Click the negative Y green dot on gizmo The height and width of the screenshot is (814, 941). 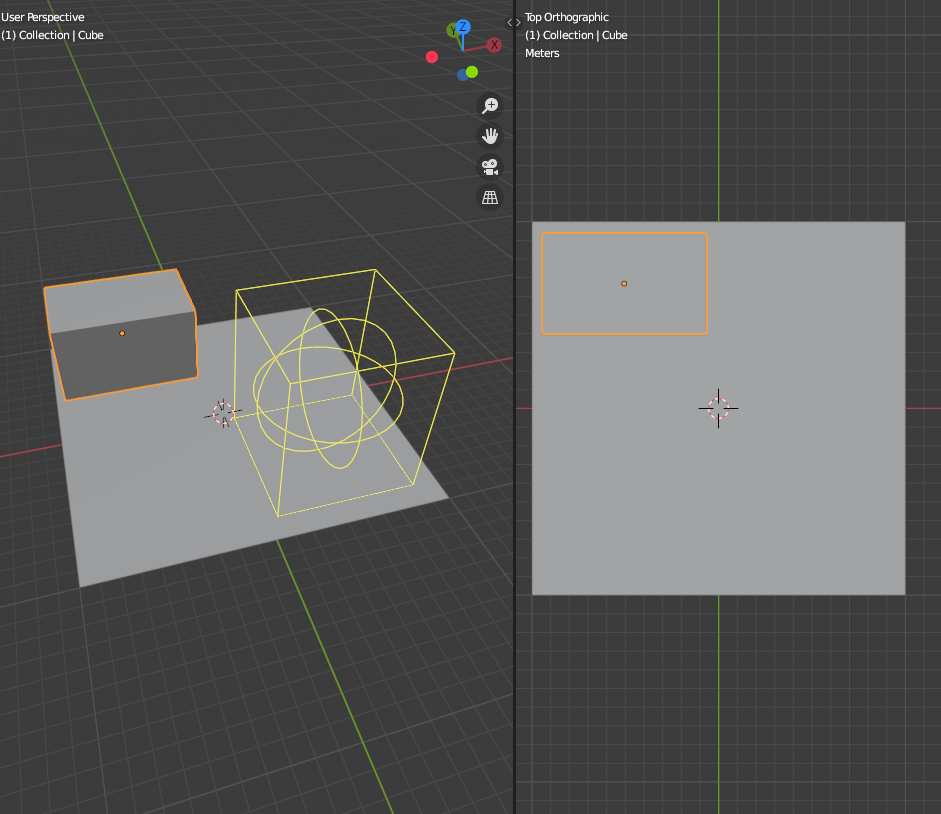click(472, 72)
